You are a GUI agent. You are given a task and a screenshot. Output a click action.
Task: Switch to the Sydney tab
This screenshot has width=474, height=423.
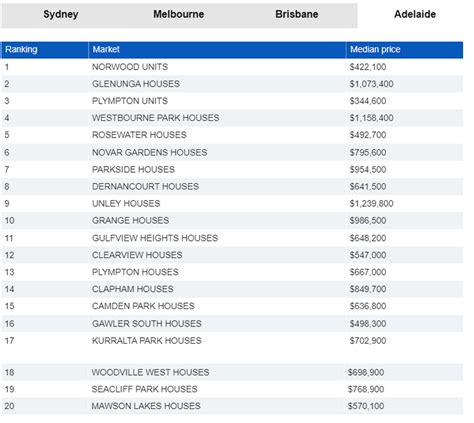pos(61,14)
